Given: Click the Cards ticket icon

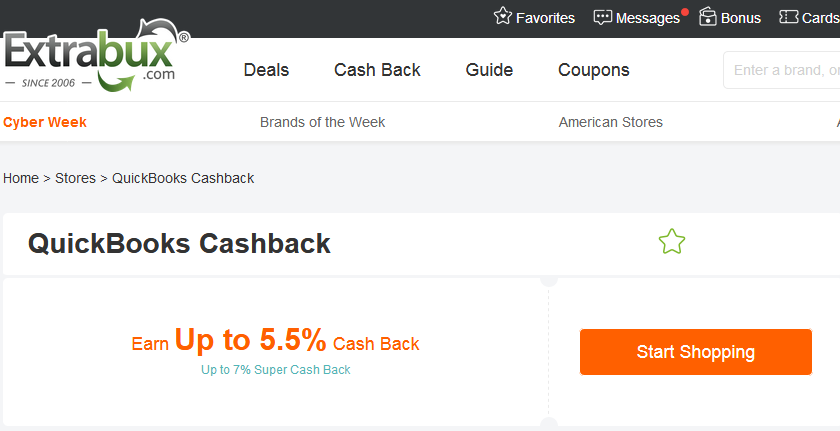Looking at the screenshot, I should coord(788,17).
